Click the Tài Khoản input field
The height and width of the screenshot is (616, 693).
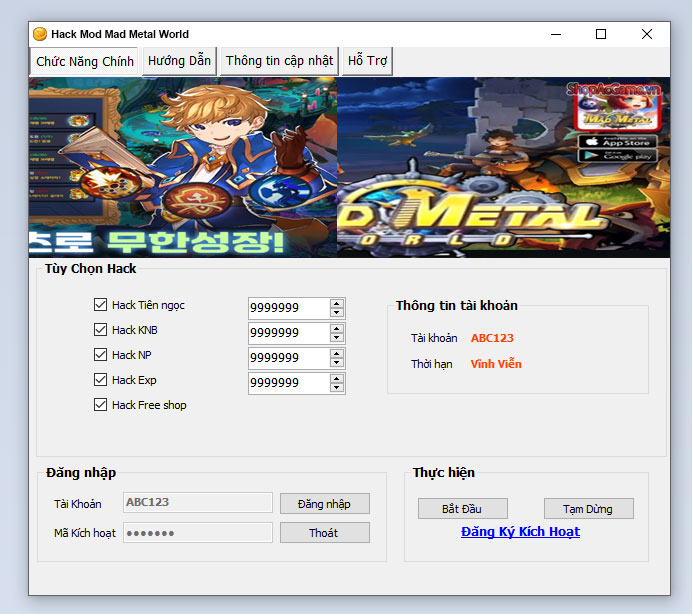198,503
